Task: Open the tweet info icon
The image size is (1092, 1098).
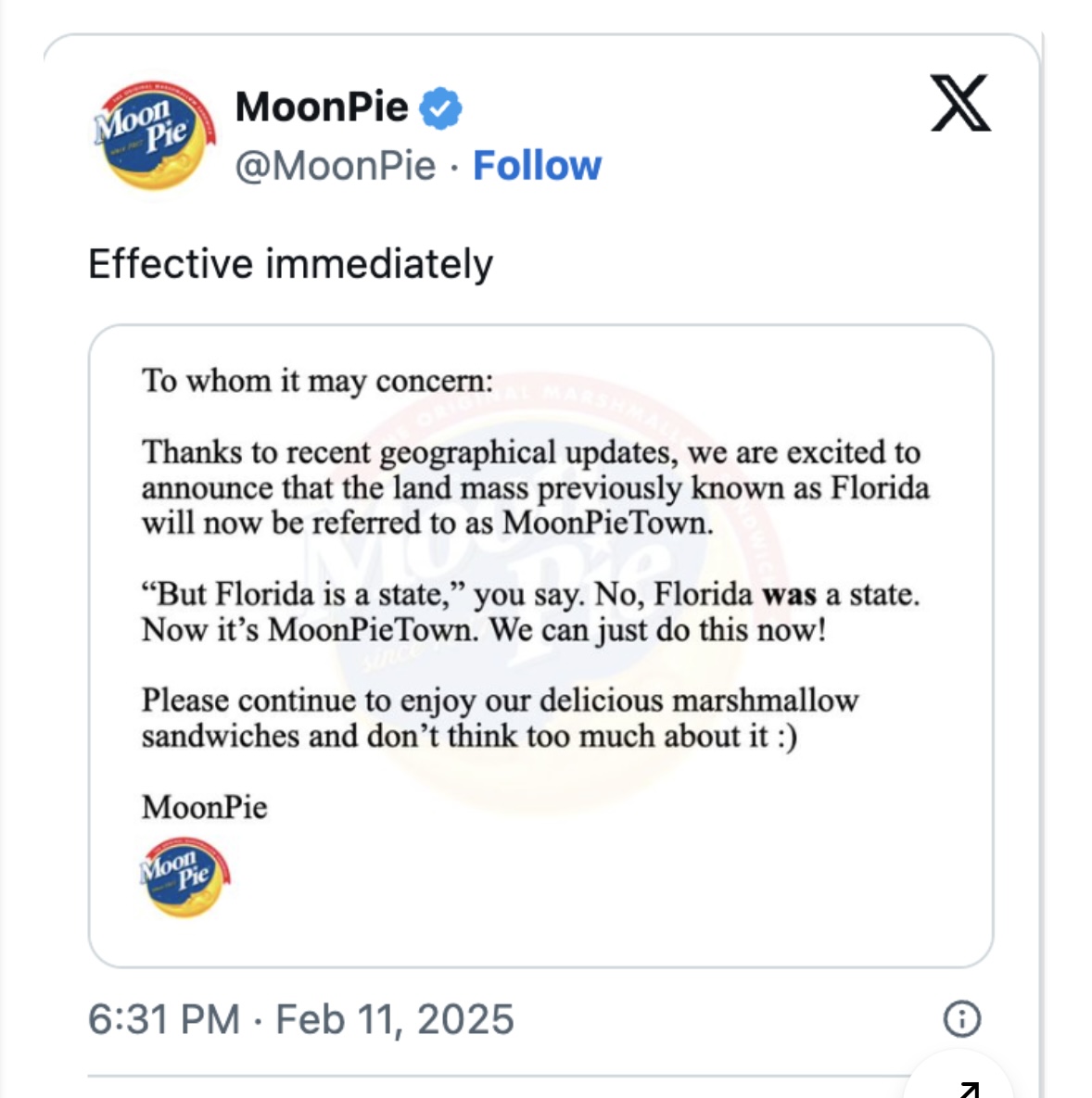Action: pos(961,1018)
